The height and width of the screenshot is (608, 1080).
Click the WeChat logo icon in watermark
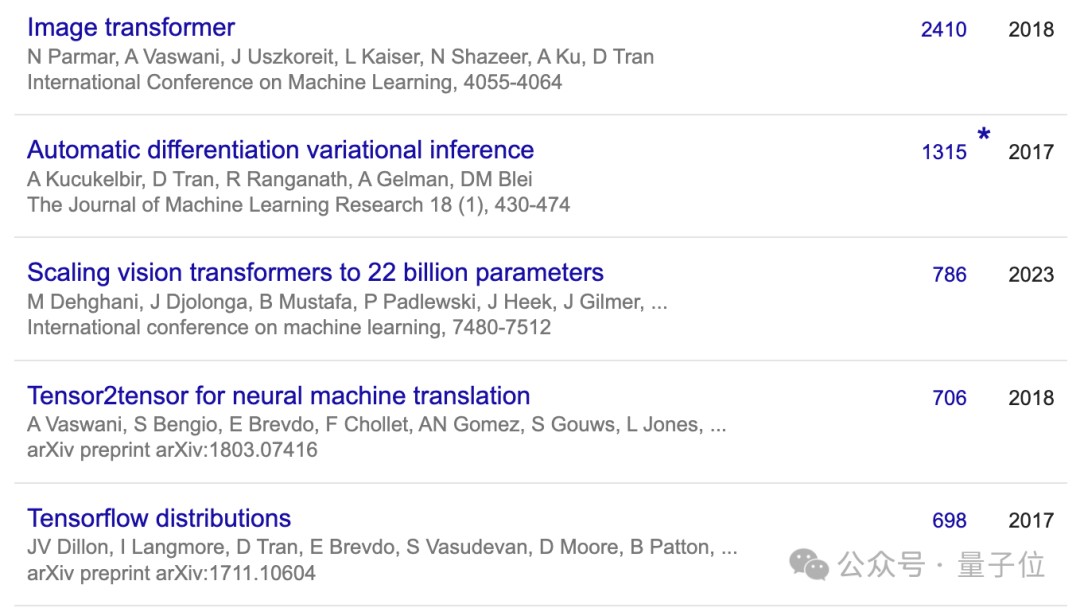[x=809, y=565]
